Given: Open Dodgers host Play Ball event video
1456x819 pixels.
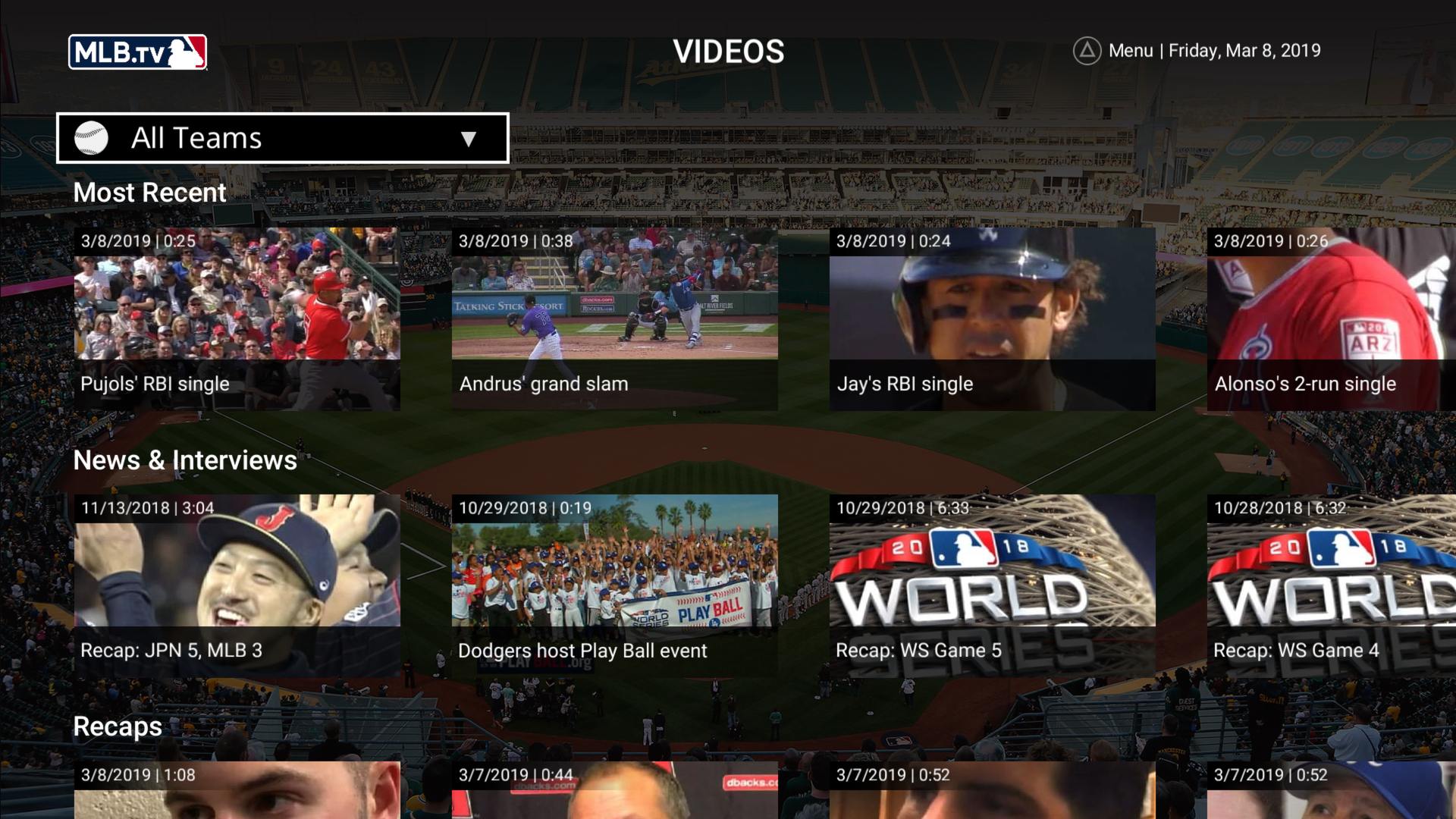Looking at the screenshot, I should tap(615, 585).
